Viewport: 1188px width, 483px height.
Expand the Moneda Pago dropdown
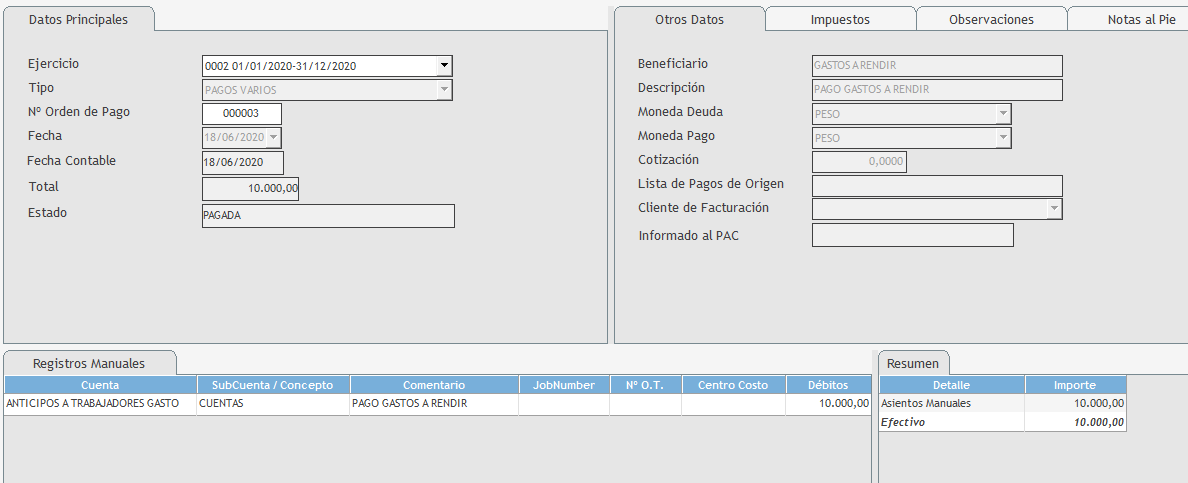(x=1003, y=138)
